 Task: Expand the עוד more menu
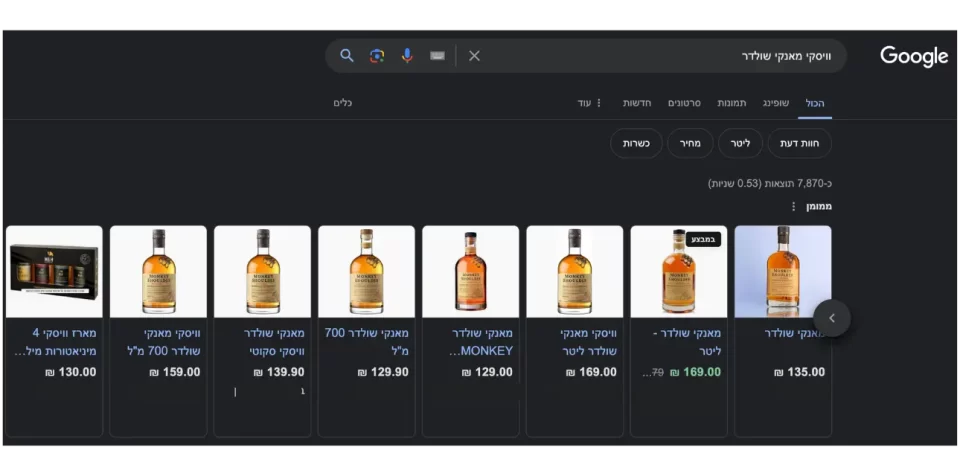[590, 103]
